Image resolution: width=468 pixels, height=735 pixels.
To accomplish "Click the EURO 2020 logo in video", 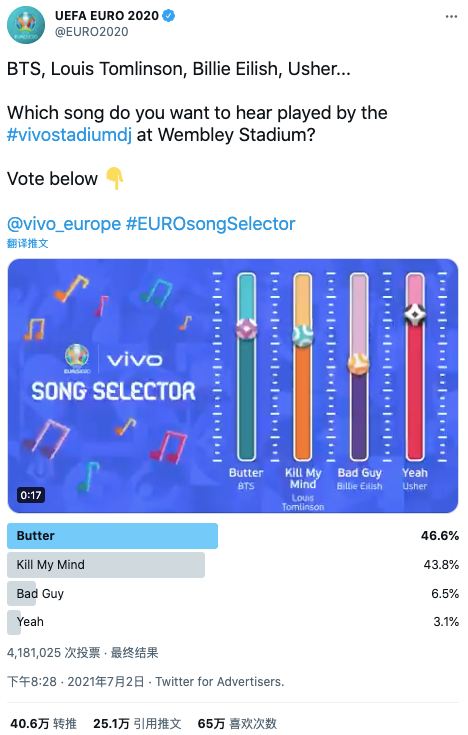I will [x=77, y=359].
